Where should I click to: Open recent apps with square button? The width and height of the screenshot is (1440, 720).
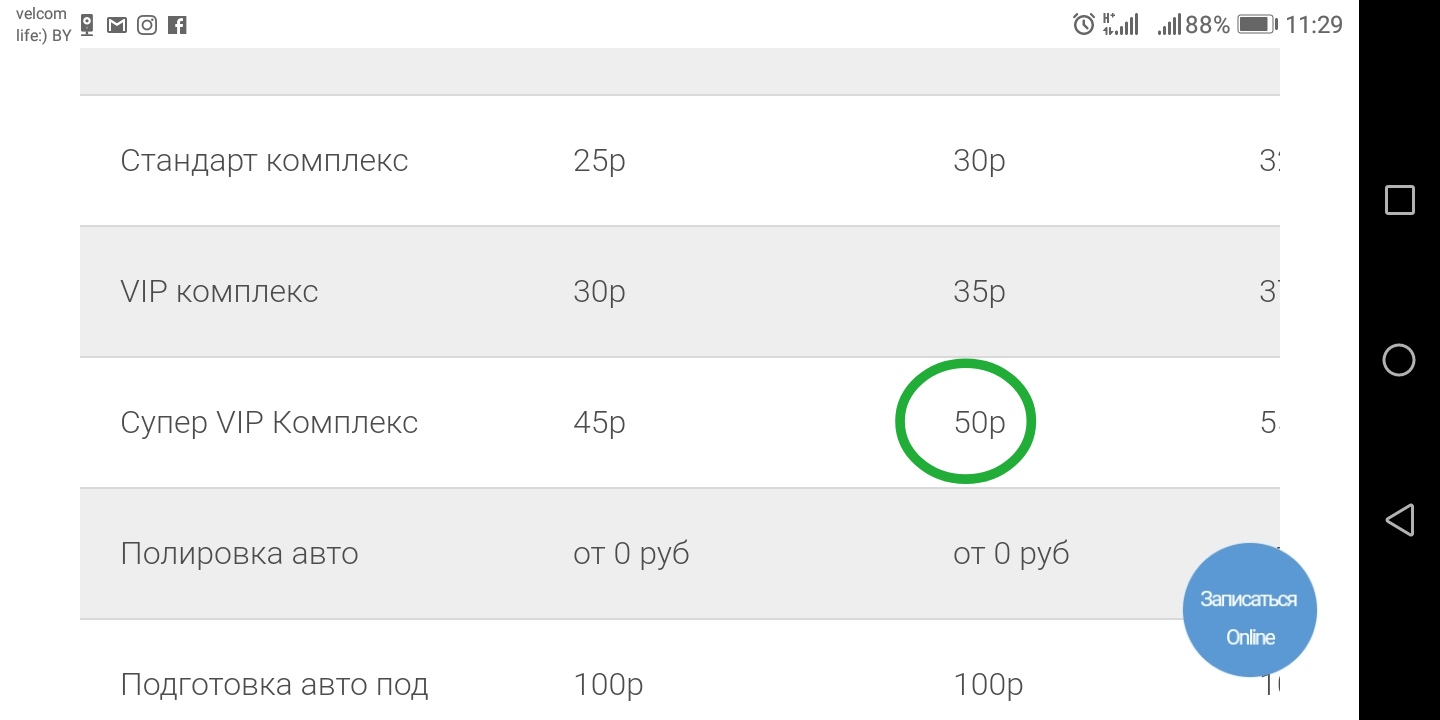[1399, 200]
